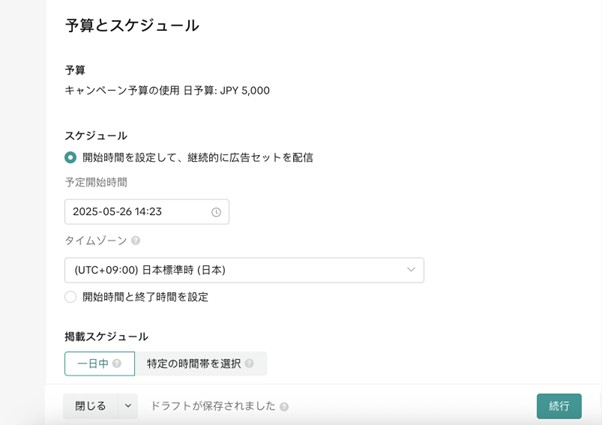Click the 掲載スケジュール section label
The height and width of the screenshot is (425, 602).
tap(106, 337)
